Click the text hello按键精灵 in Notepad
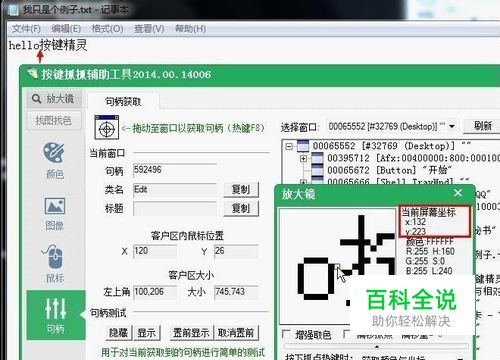 tap(48, 45)
